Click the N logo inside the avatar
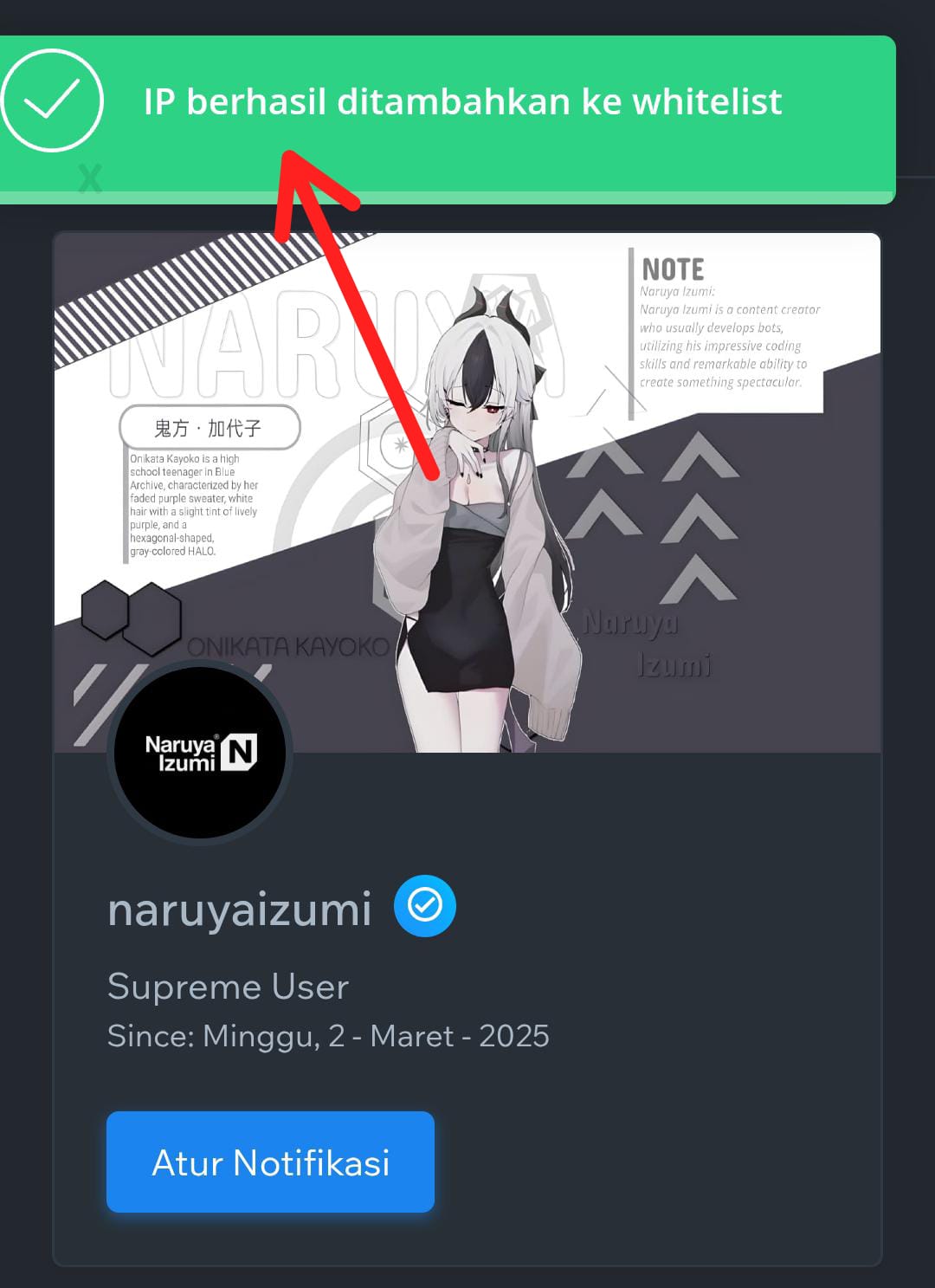Screen dimensions: 935x1288 point(239,752)
